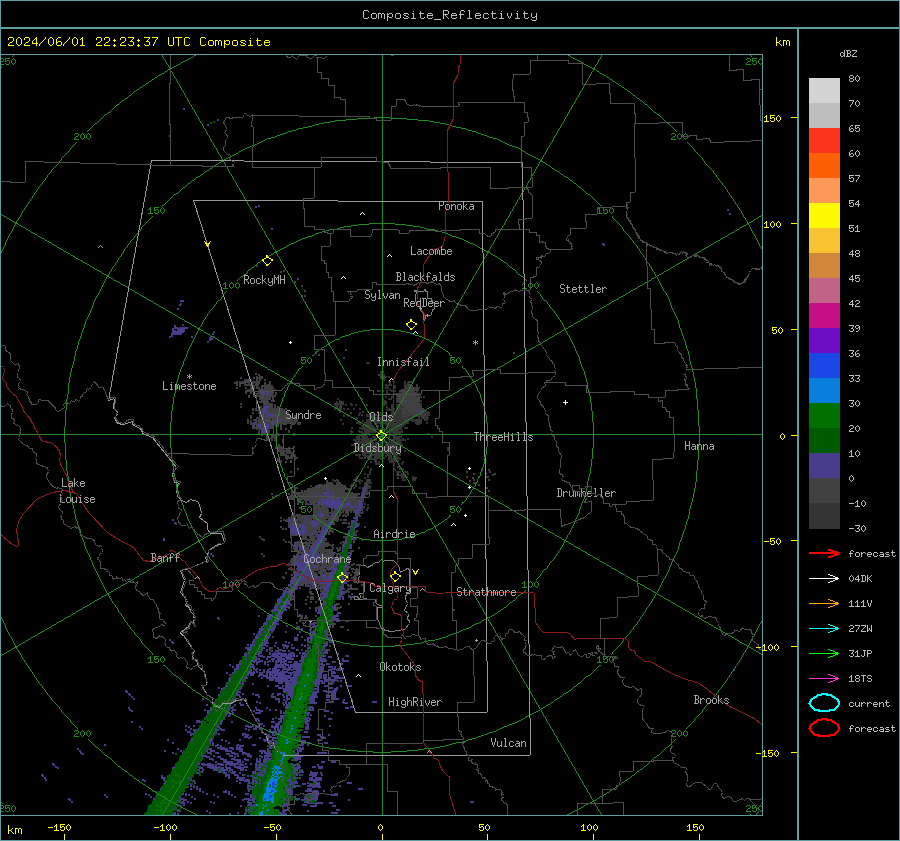This screenshot has width=900, height=841.
Task: Click the dBZ legend heading
Action: coord(848,53)
